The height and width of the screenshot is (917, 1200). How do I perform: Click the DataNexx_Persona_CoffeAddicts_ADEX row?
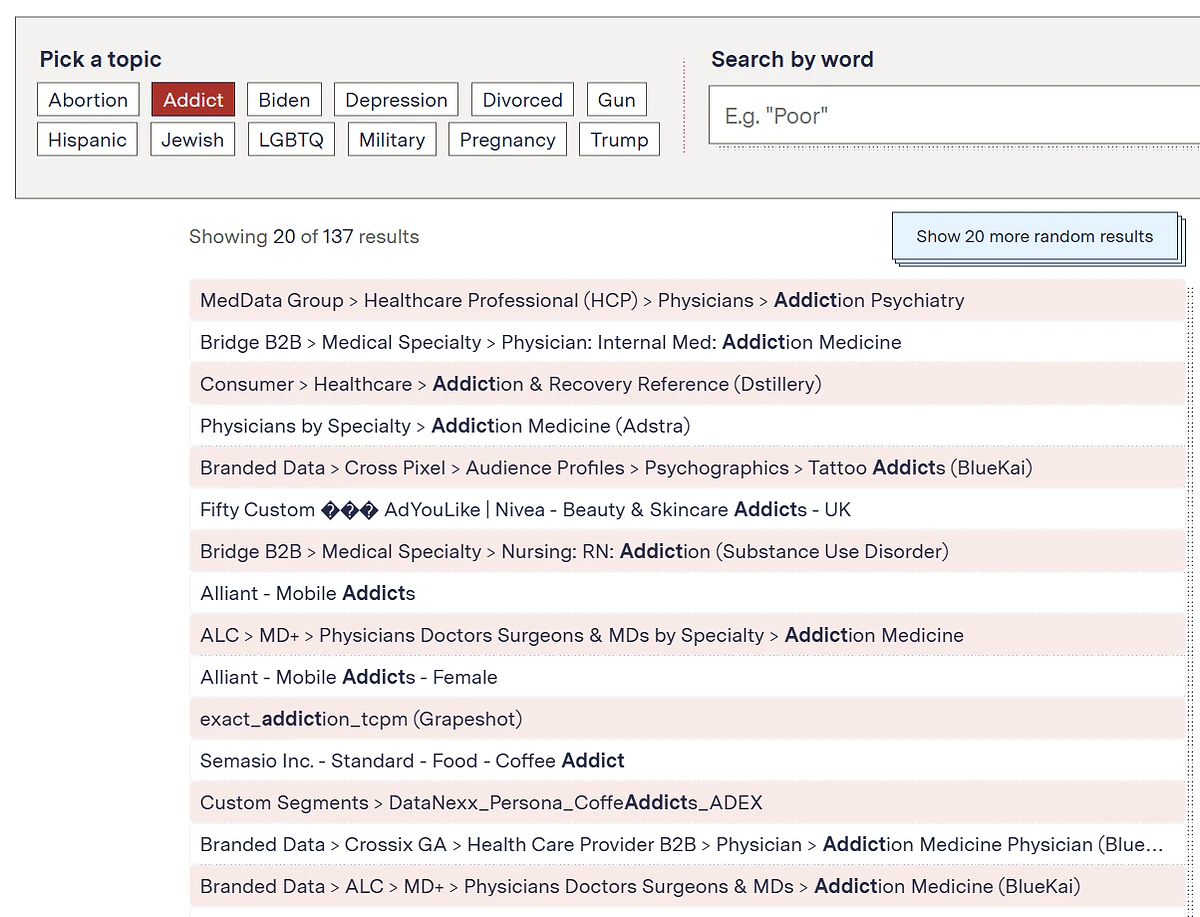[686, 802]
